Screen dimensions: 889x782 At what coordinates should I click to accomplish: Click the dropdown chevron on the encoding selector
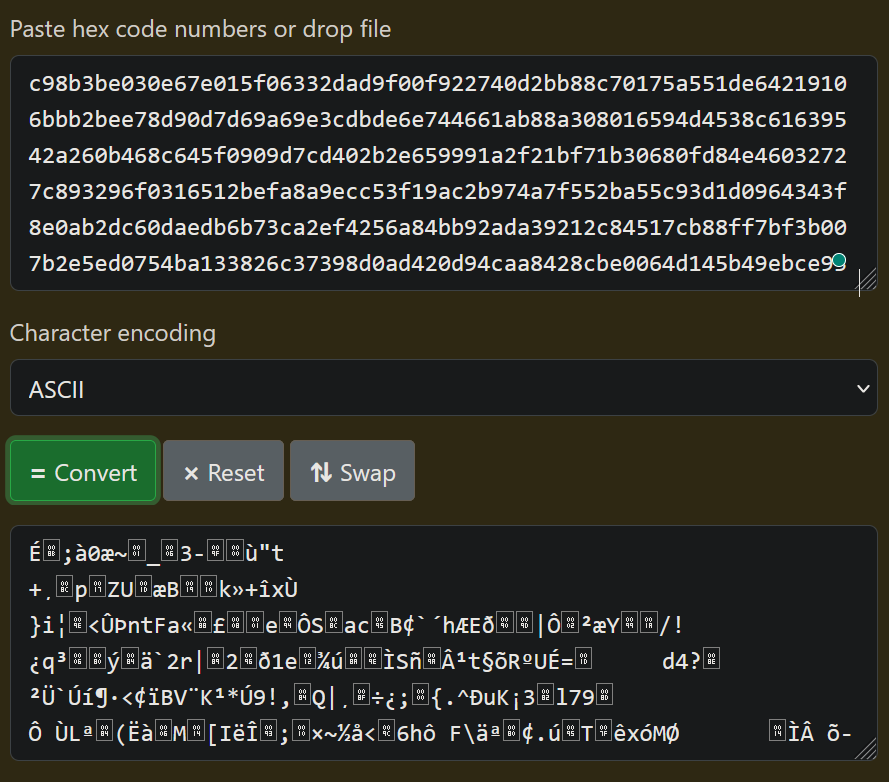coord(864,388)
